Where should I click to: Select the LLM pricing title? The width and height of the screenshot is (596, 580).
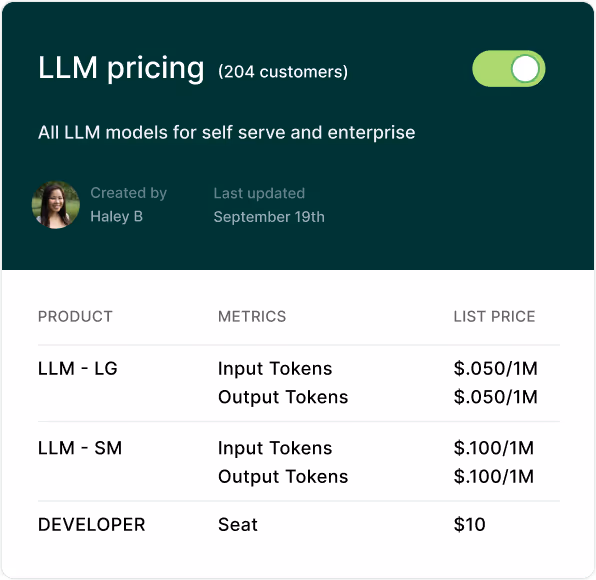tap(121, 68)
